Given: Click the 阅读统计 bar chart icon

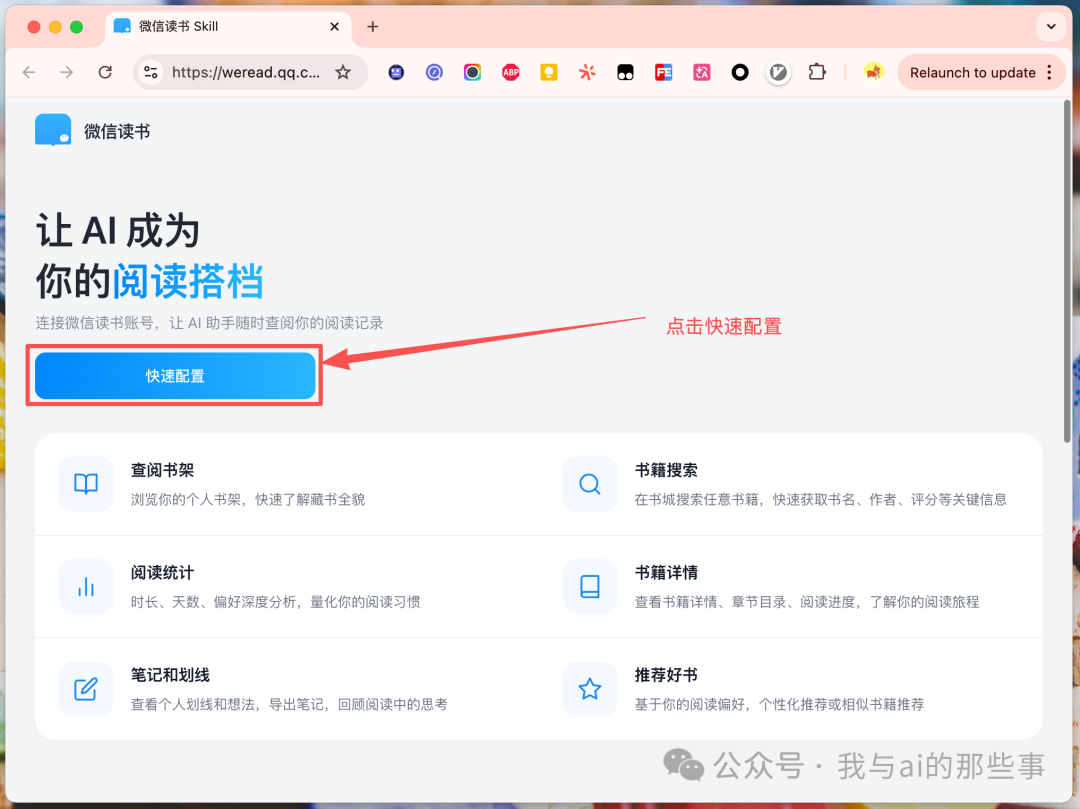Looking at the screenshot, I should pos(86,587).
